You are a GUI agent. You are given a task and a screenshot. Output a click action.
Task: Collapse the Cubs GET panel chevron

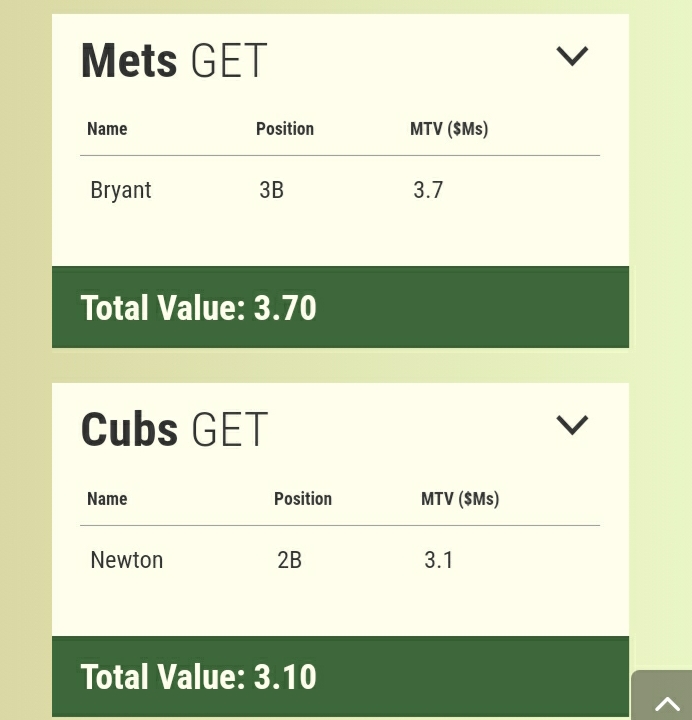572,425
